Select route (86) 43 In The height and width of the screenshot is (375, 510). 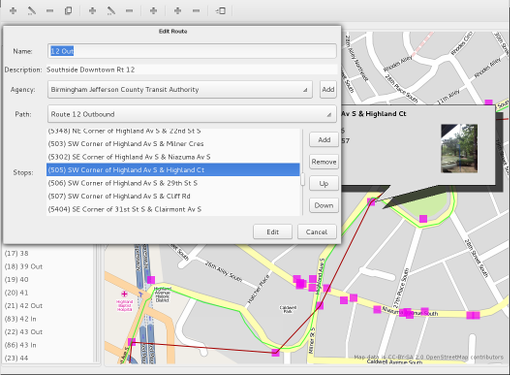pyautogui.click(x=48, y=345)
